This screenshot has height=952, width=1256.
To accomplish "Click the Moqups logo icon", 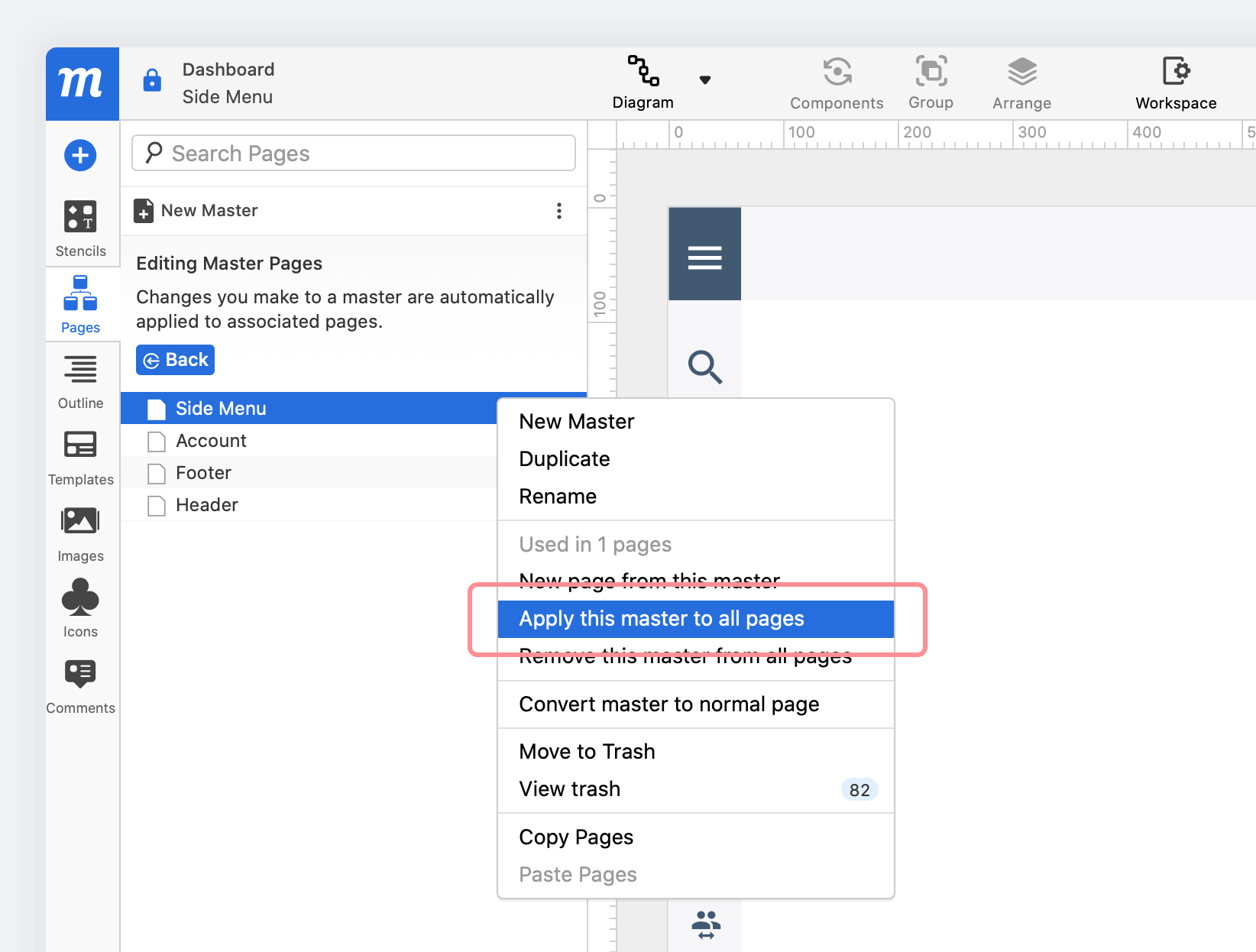I will [81, 83].
